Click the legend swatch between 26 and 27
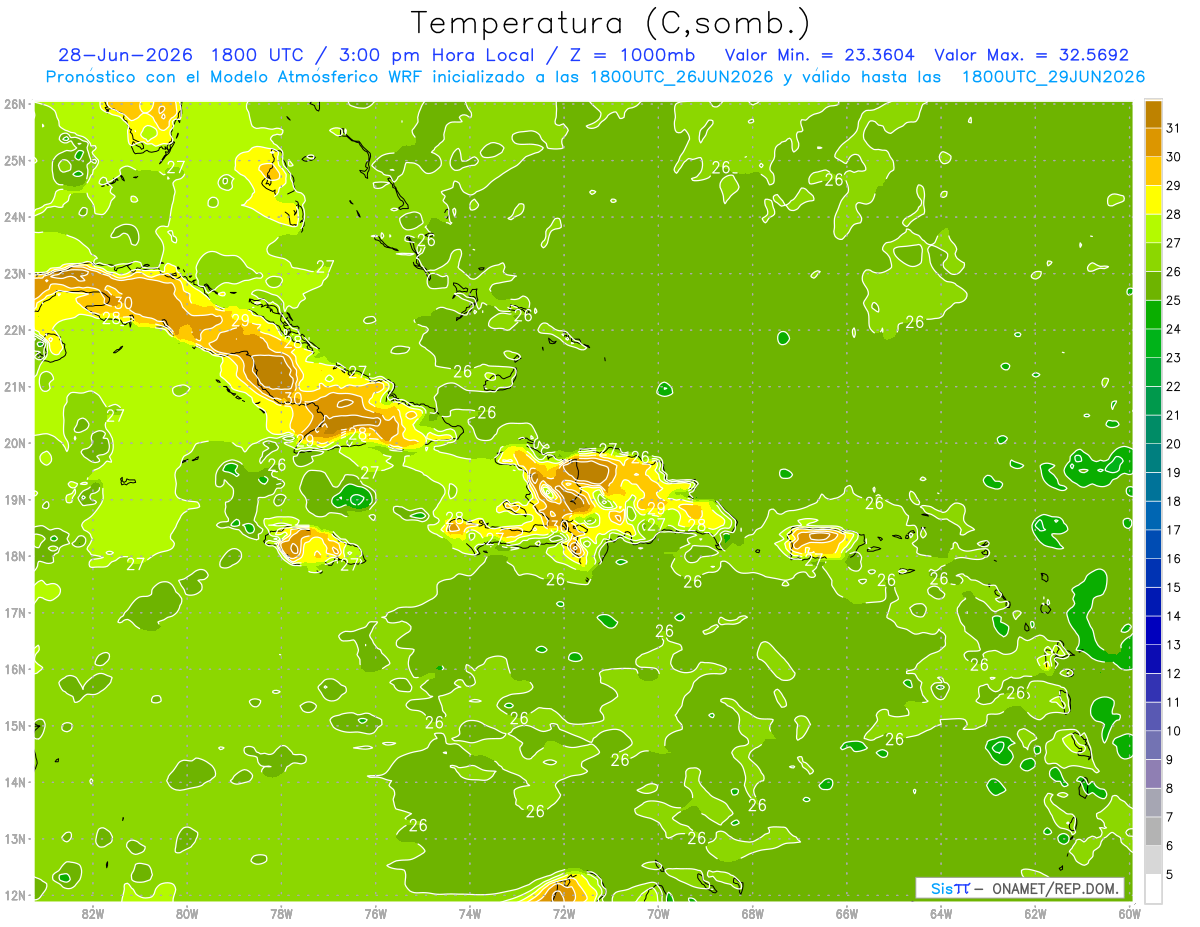This screenshot has width=1200, height=927. 1153,257
